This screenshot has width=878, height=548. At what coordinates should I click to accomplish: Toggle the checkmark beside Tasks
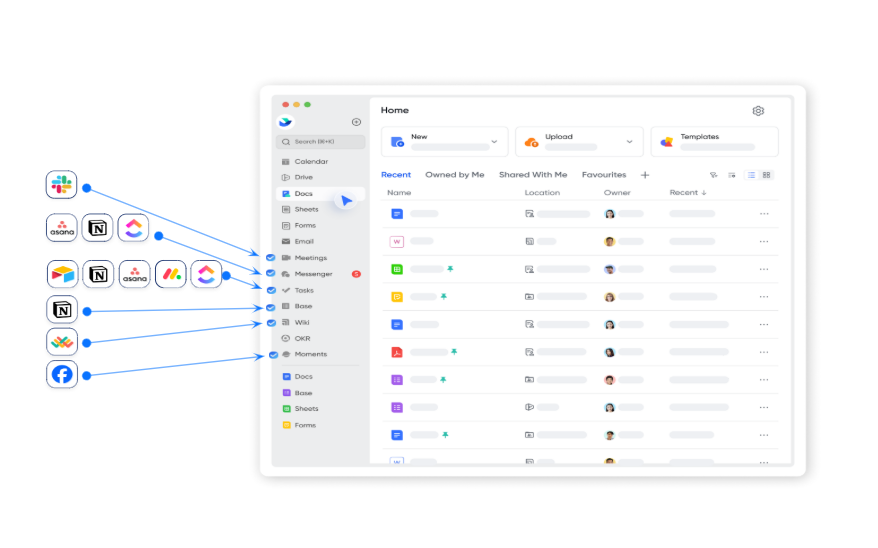(272, 290)
